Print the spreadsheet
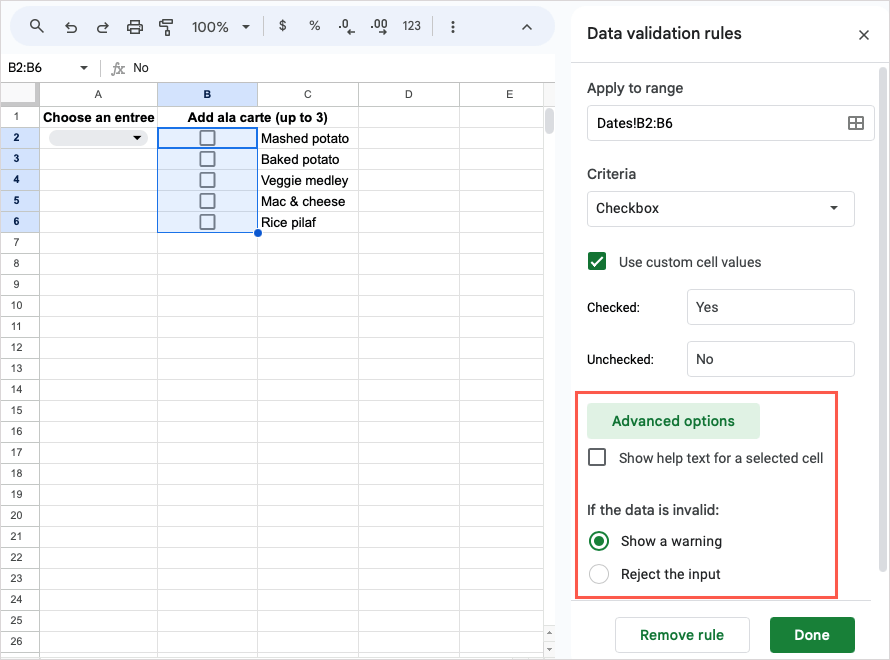 [x=134, y=26]
